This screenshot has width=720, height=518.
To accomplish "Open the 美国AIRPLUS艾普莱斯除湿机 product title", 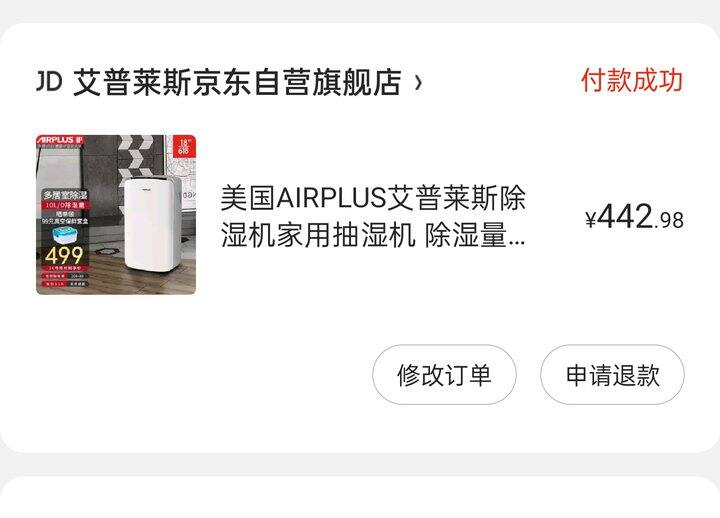I will pos(373,216).
